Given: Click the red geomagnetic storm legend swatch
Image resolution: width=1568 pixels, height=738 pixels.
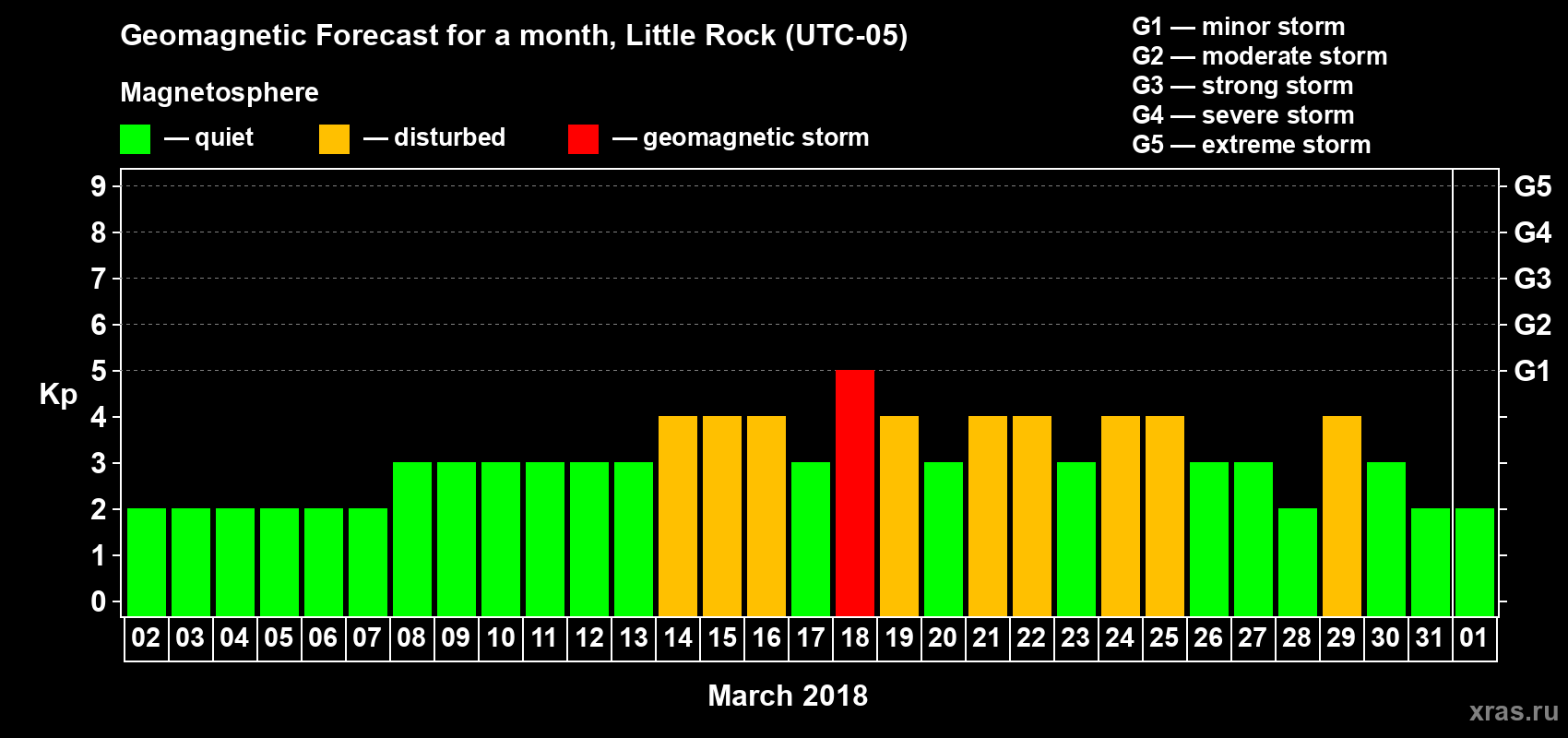Looking at the screenshot, I should pos(583,139).
